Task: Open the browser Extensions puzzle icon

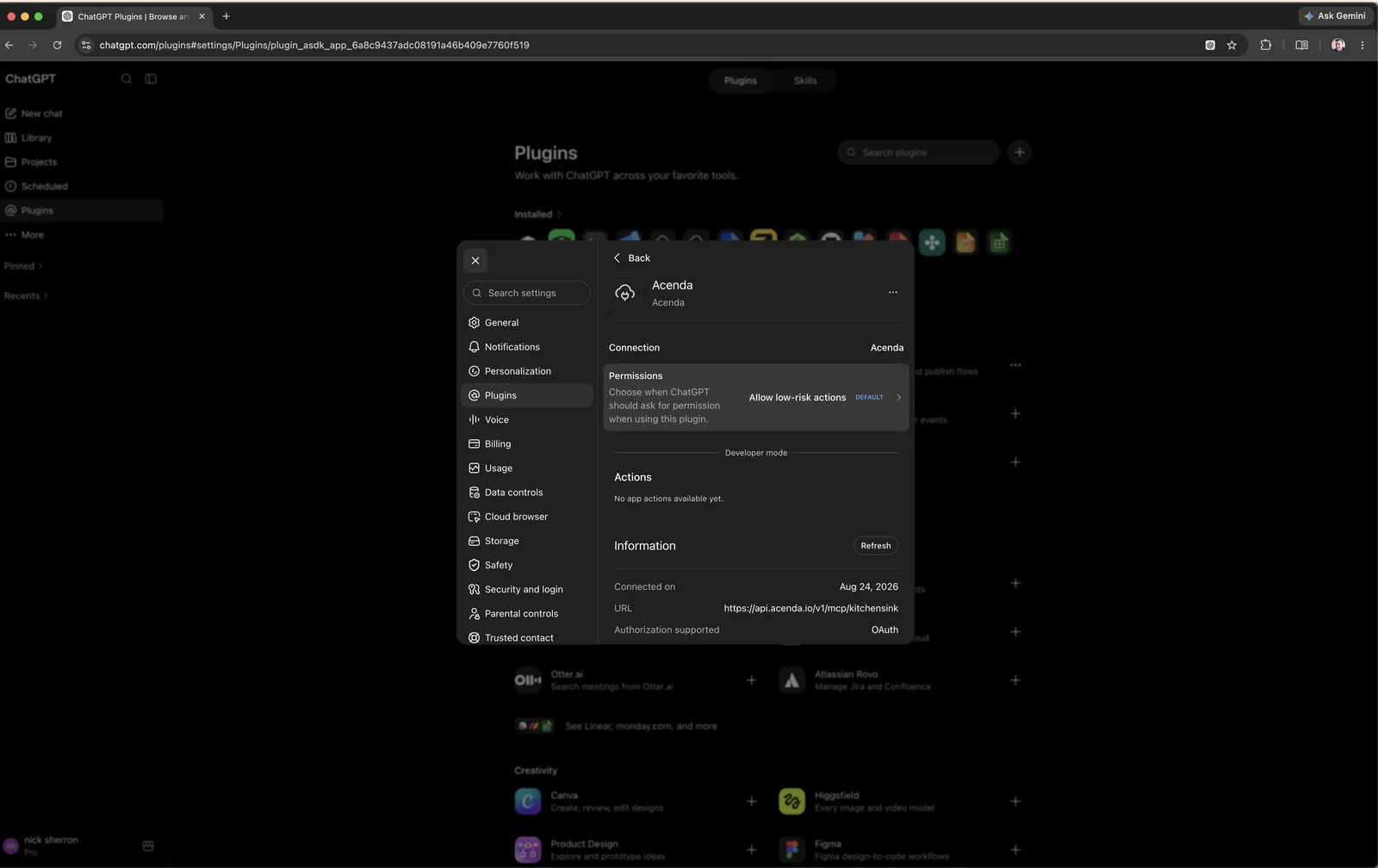Action: click(1265, 45)
